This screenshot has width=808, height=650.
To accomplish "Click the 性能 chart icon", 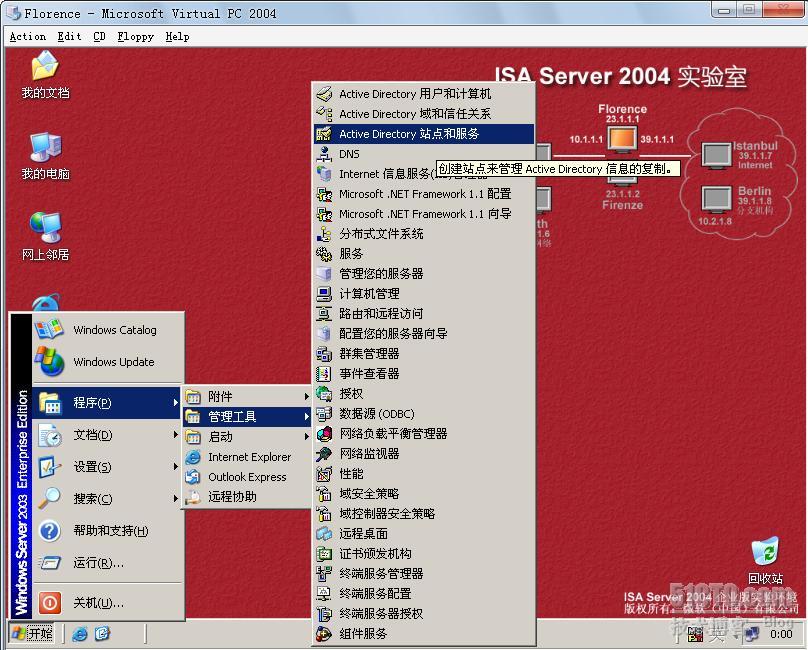I will coord(324,474).
